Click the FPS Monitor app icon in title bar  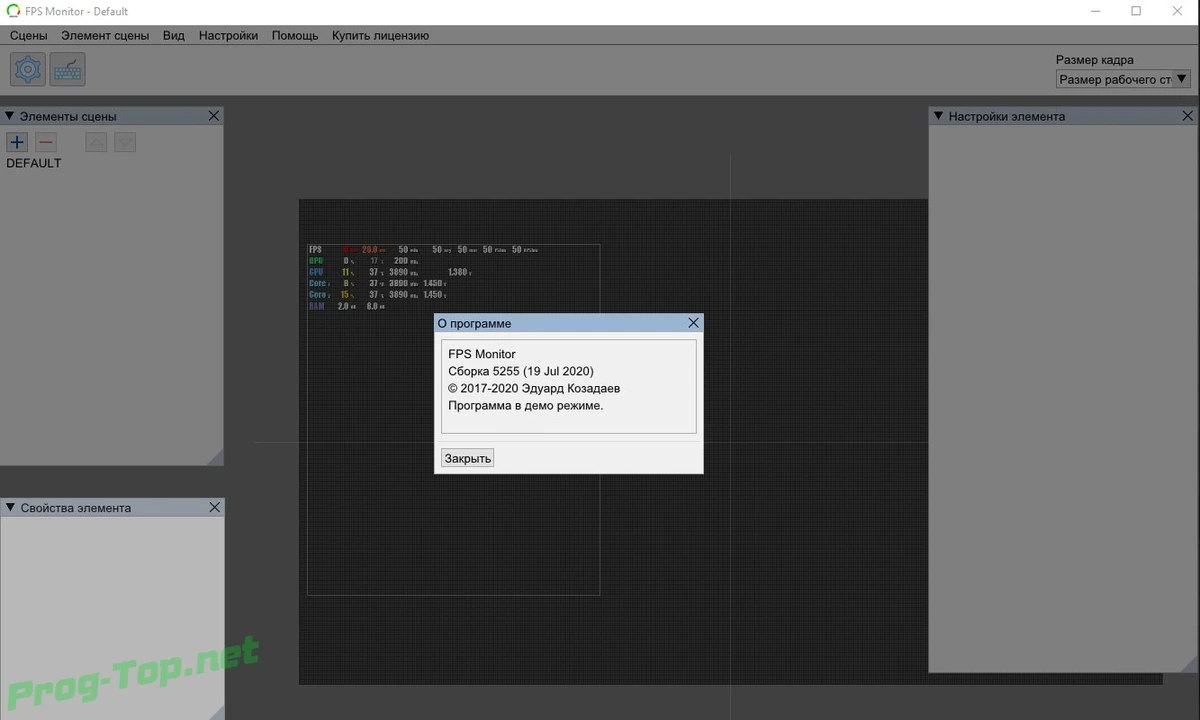click(x=14, y=11)
